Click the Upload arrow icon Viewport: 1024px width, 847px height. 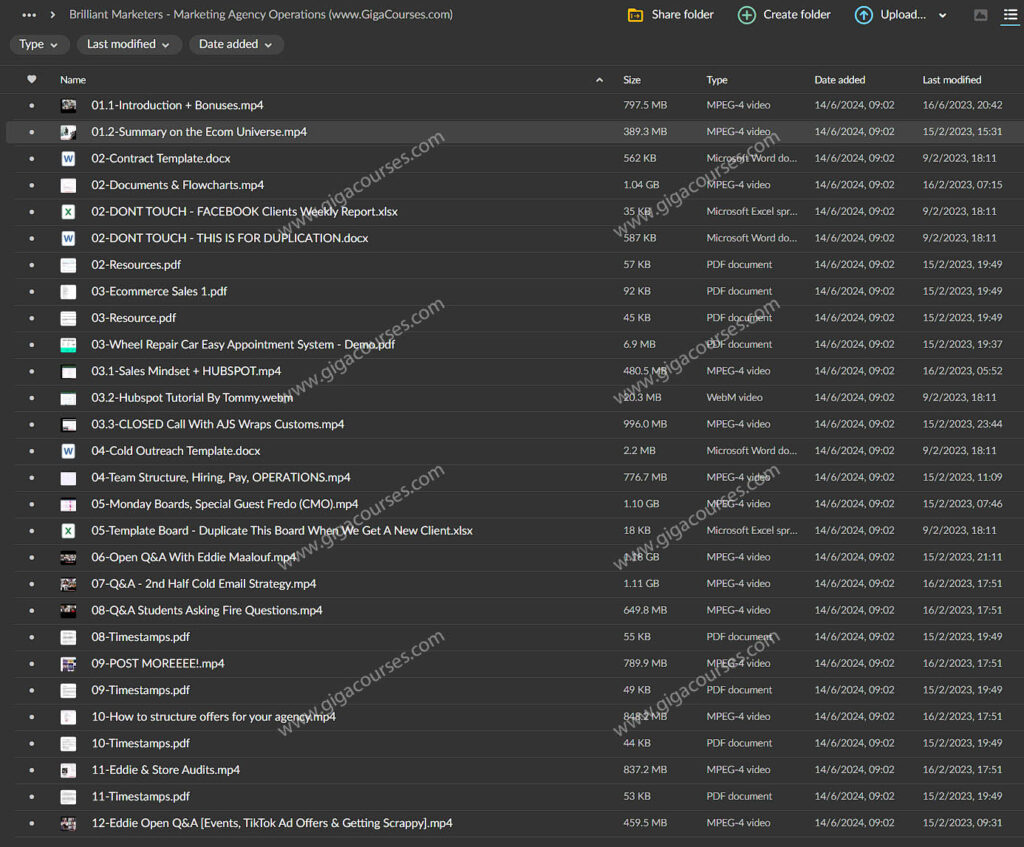[863, 15]
